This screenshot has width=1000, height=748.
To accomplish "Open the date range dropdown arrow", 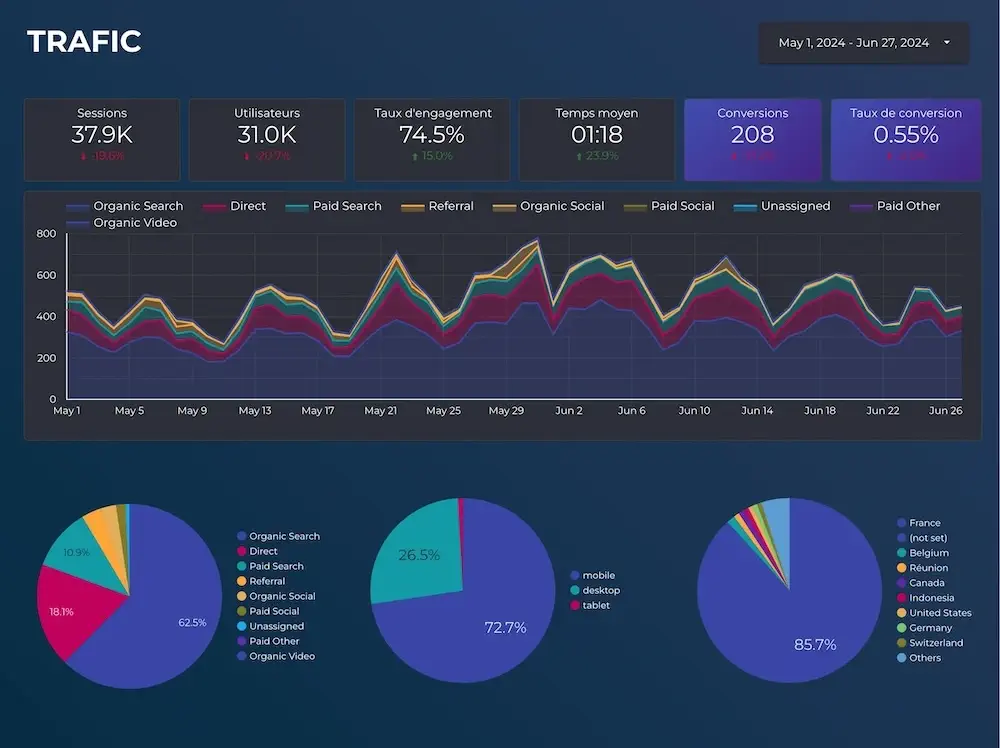I will pyautogui.click(x=946, y=43).
